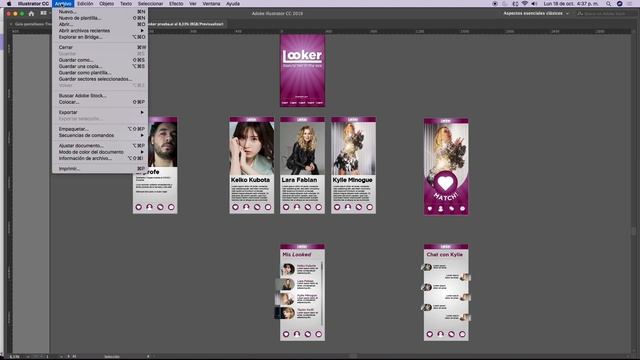
Task: Open Spotlight search magnifier icon
Action: (x=609, y=4)
